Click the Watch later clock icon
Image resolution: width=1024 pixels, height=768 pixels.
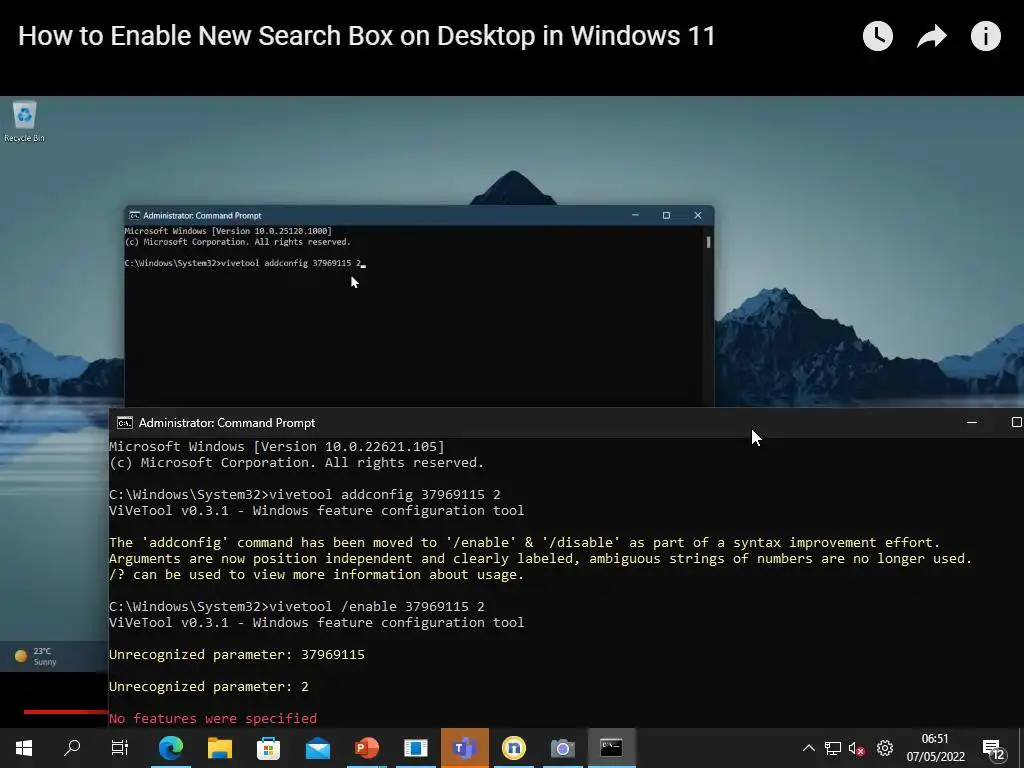click(x=878, y=36)
